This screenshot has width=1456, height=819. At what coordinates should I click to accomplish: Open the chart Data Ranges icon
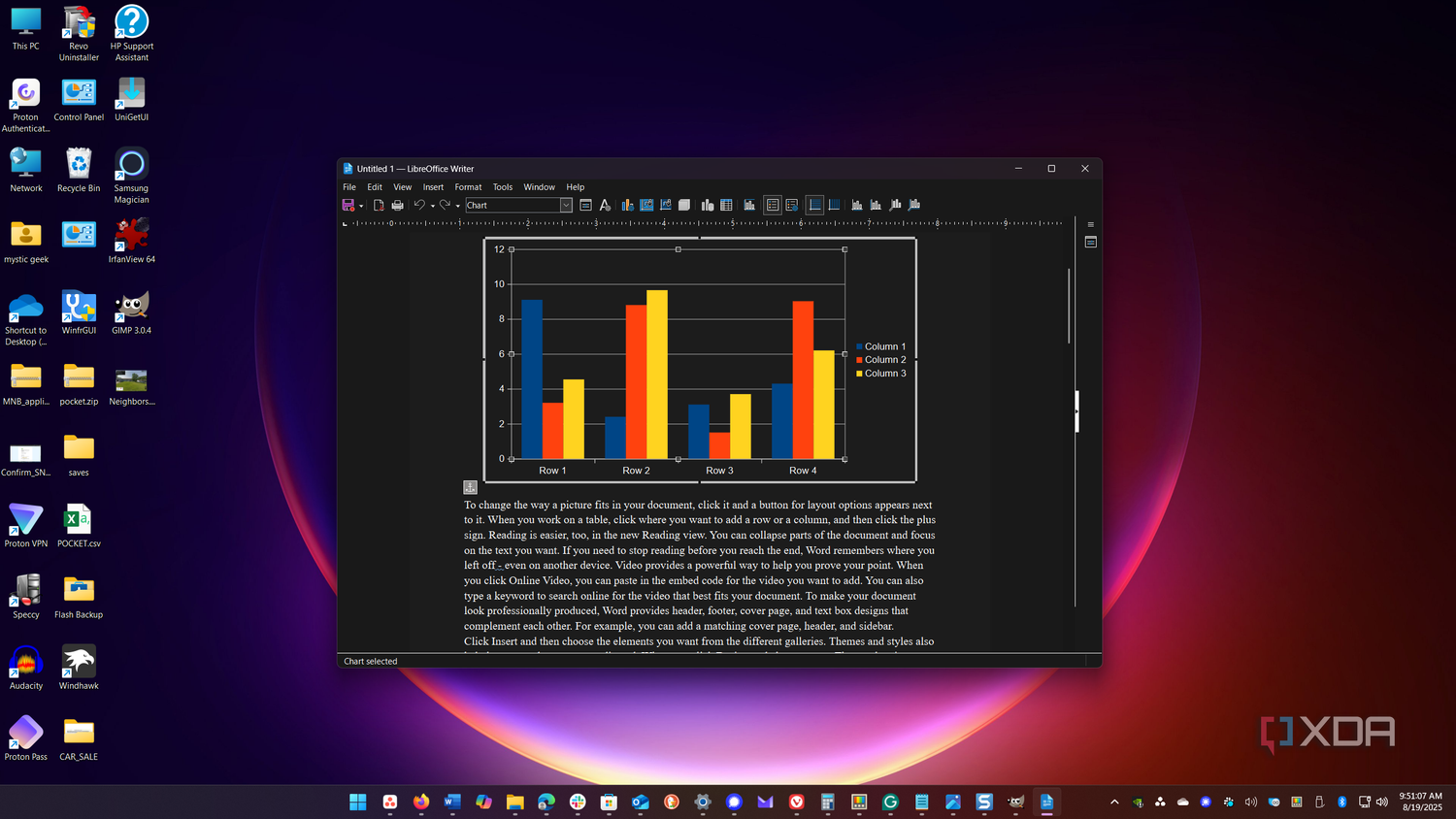click(708, 205)
